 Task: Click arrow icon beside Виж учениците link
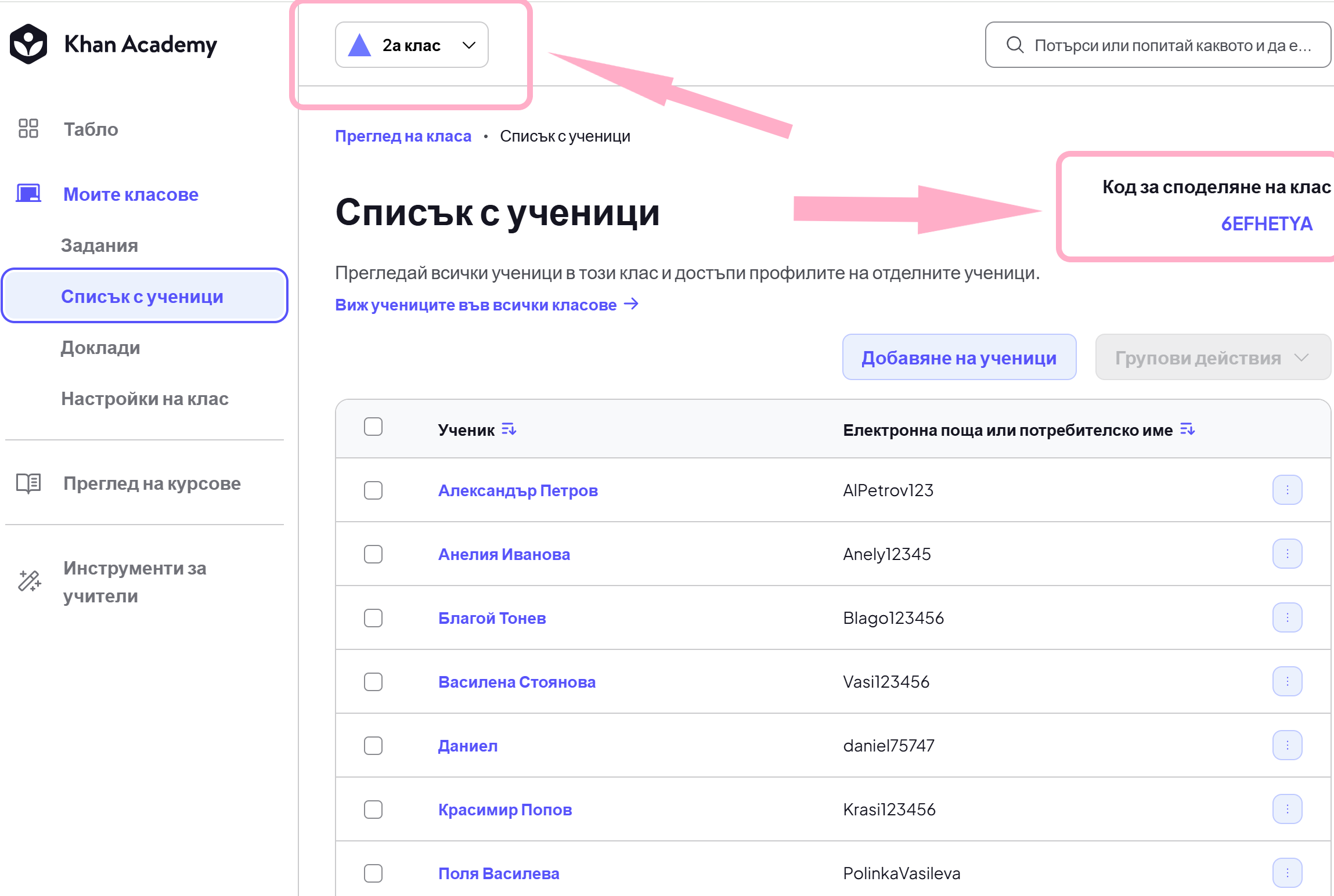(631, 304)
